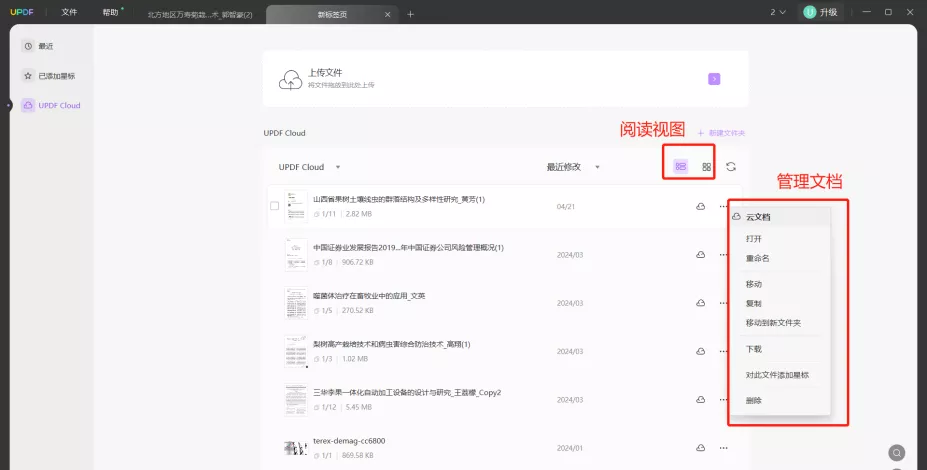
Task: Minimize the UPDF window
Action: pyautogui.click(x=867, y=12)
